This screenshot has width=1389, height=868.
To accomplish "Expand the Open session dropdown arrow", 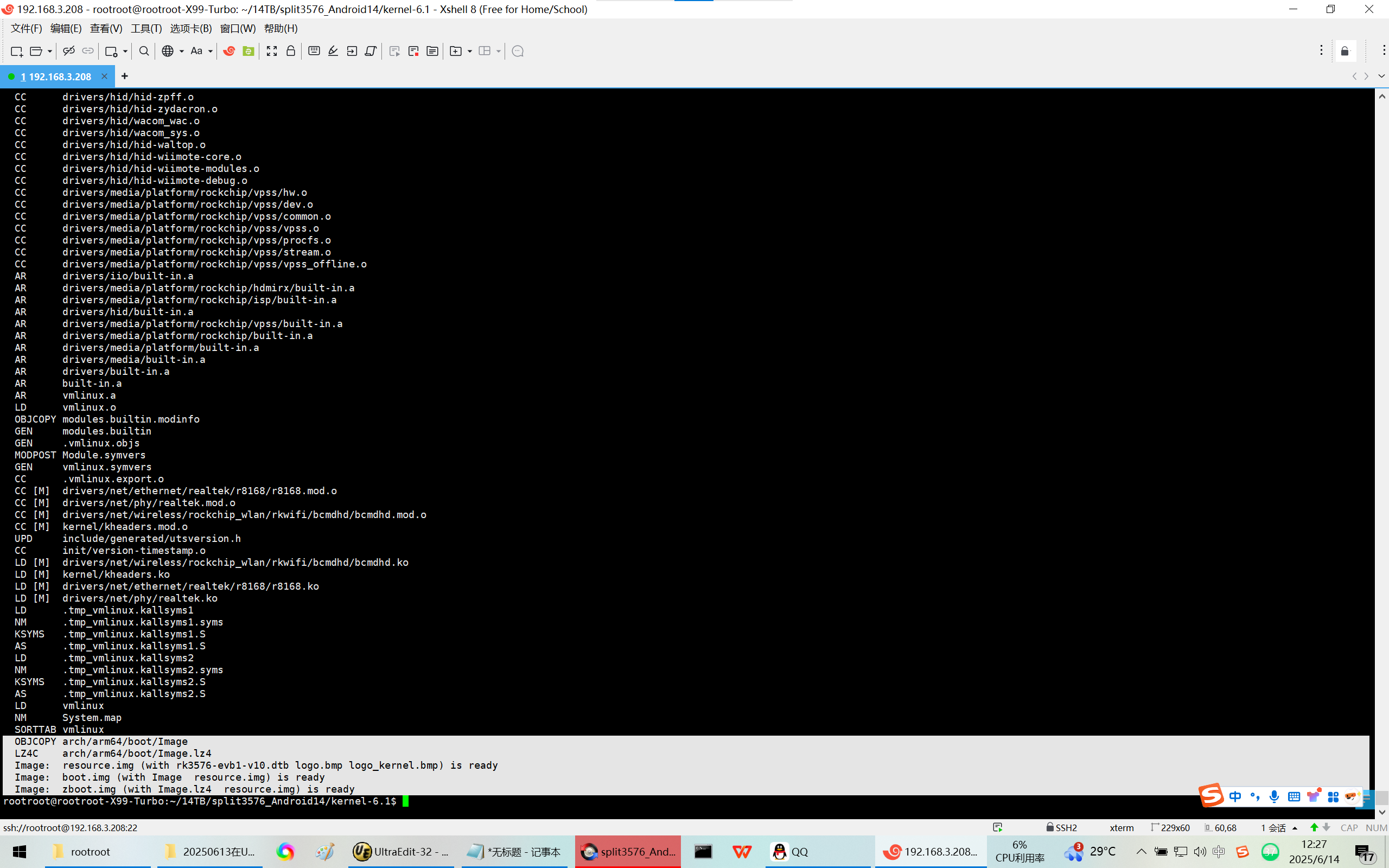I will [50, 51].
